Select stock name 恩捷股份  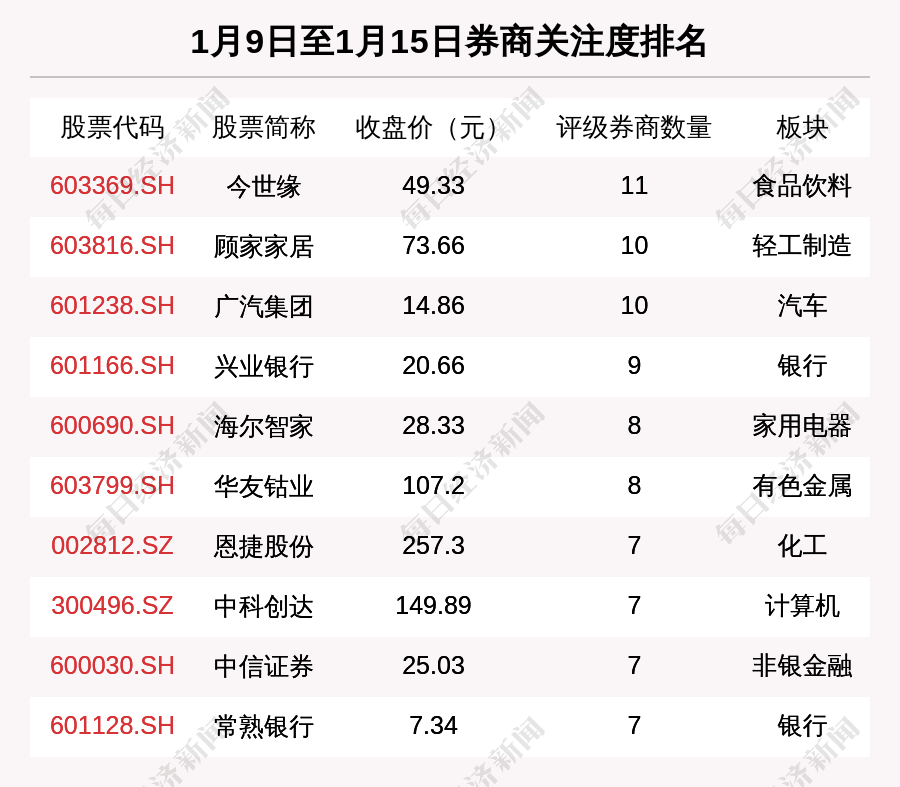point(263,546)
